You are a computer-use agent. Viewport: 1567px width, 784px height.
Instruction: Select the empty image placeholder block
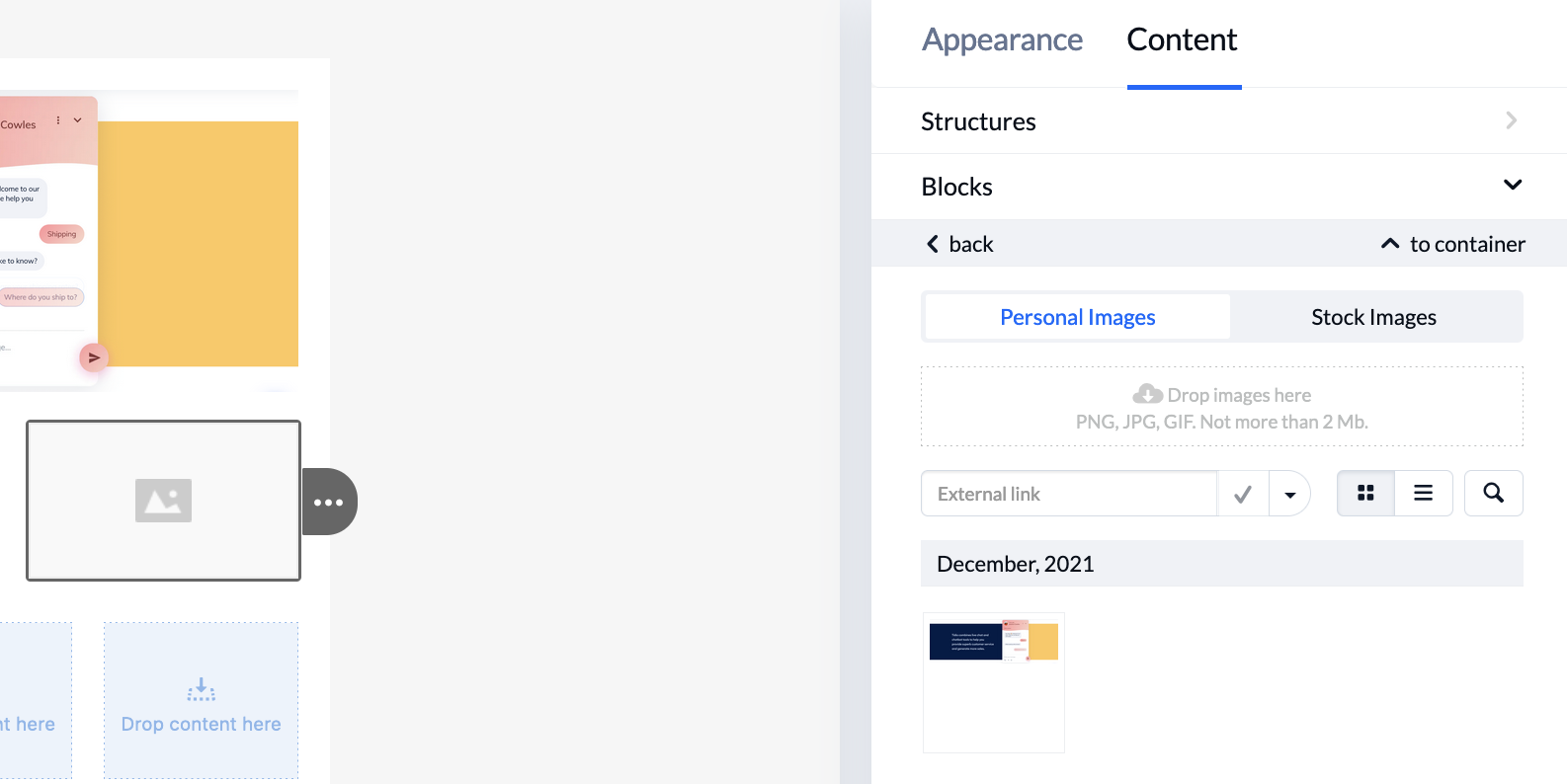163,501
